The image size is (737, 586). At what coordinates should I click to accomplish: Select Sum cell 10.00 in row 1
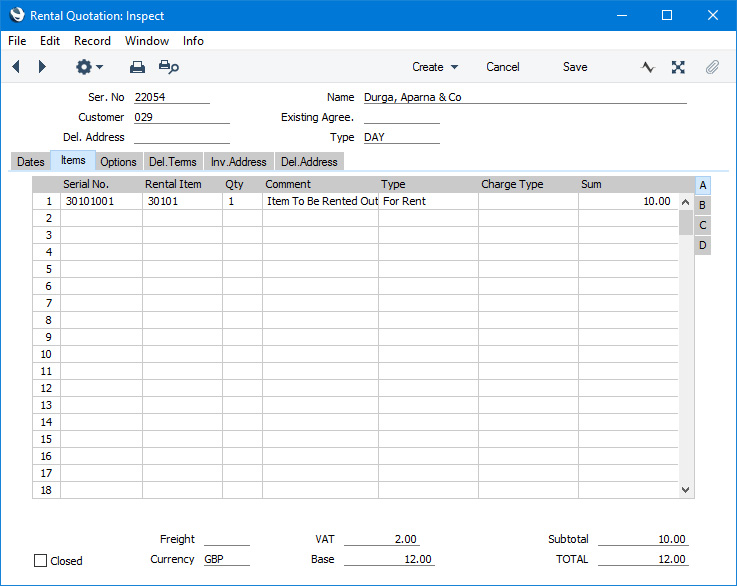(628, 201)
